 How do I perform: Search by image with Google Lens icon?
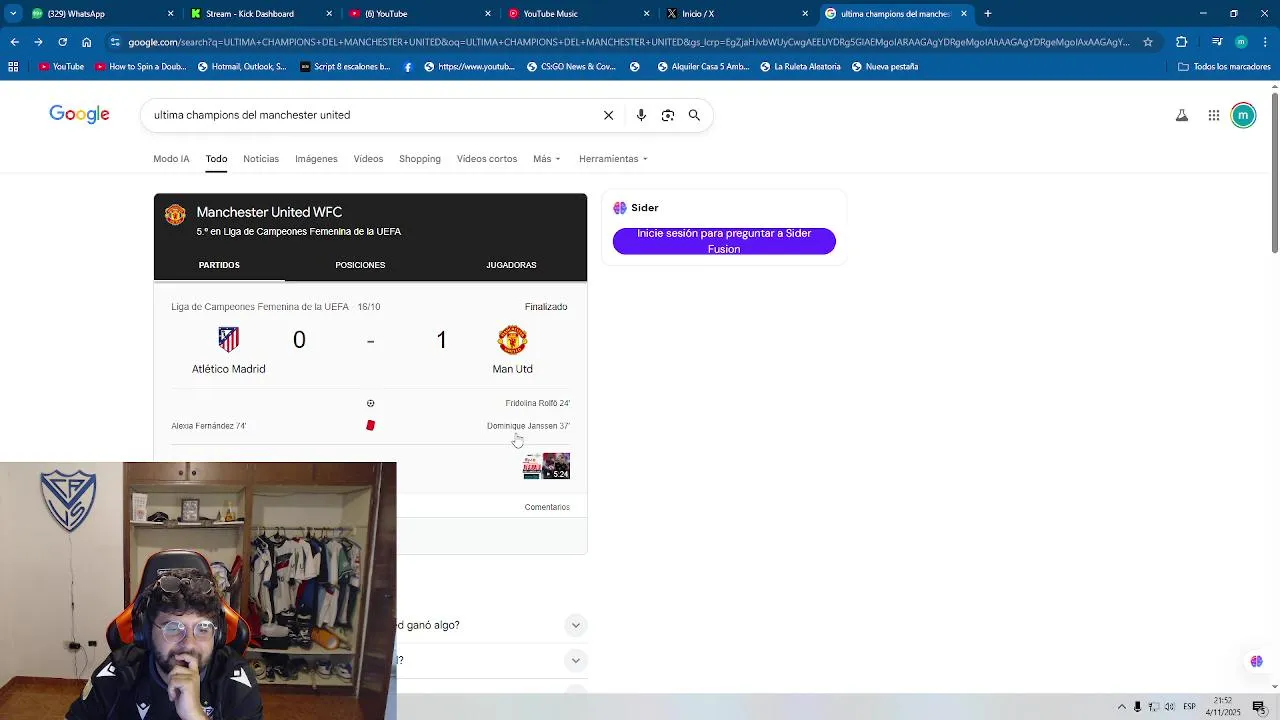click(668, 115)
